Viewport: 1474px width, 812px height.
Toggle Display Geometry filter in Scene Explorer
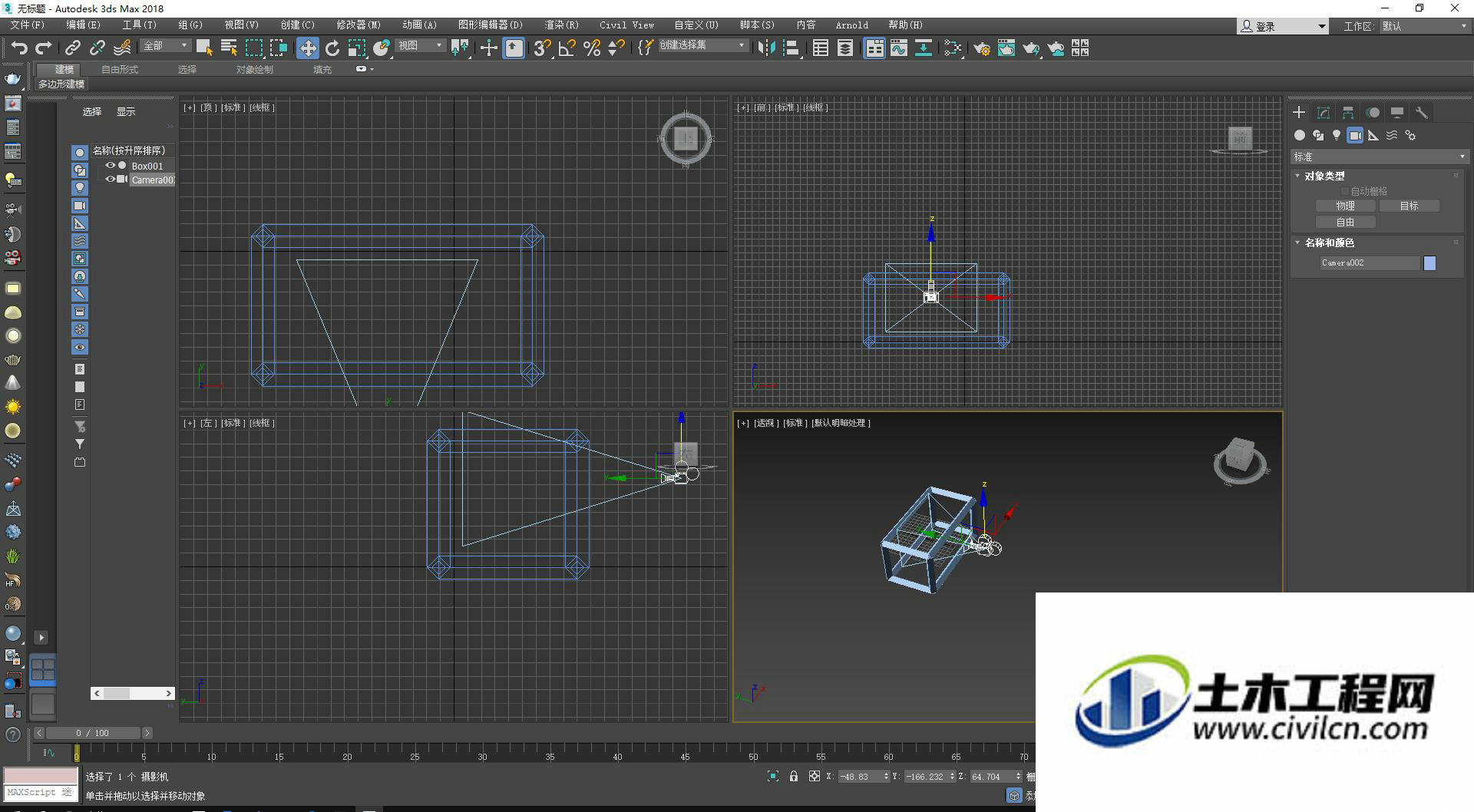point(80,153)
